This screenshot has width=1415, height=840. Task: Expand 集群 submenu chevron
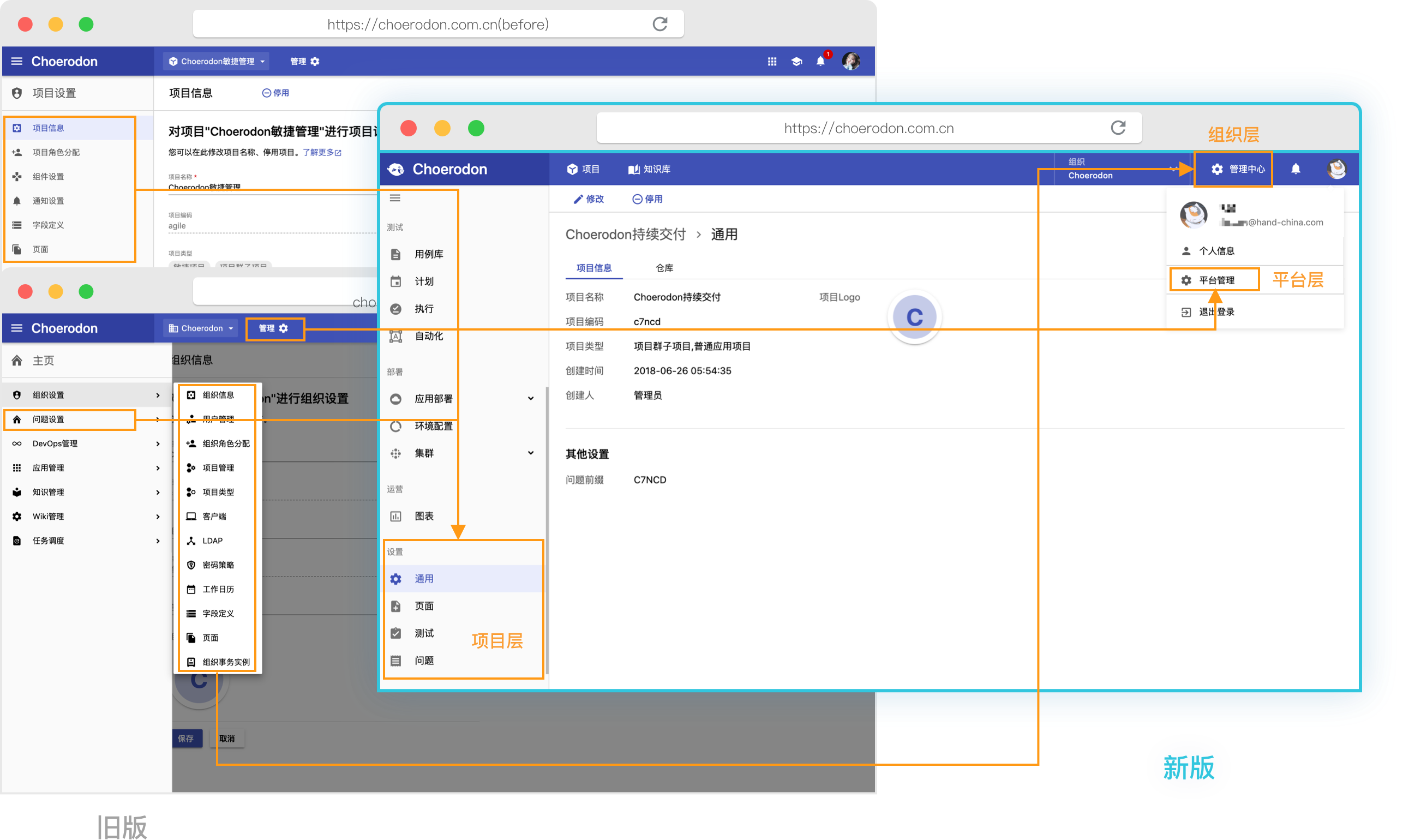[530, 453]
